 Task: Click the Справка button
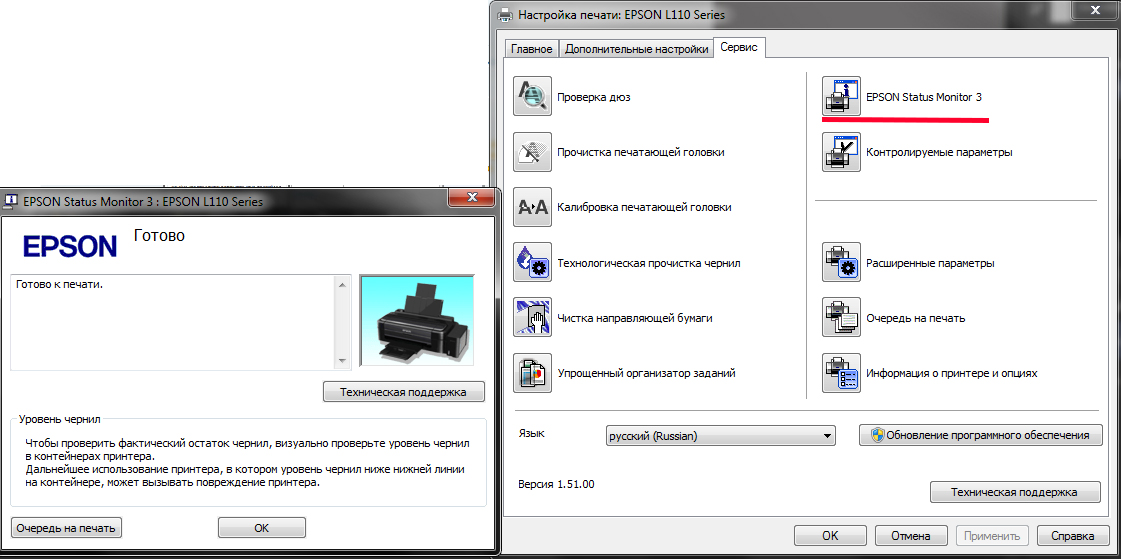click(x=1072, y=535)
